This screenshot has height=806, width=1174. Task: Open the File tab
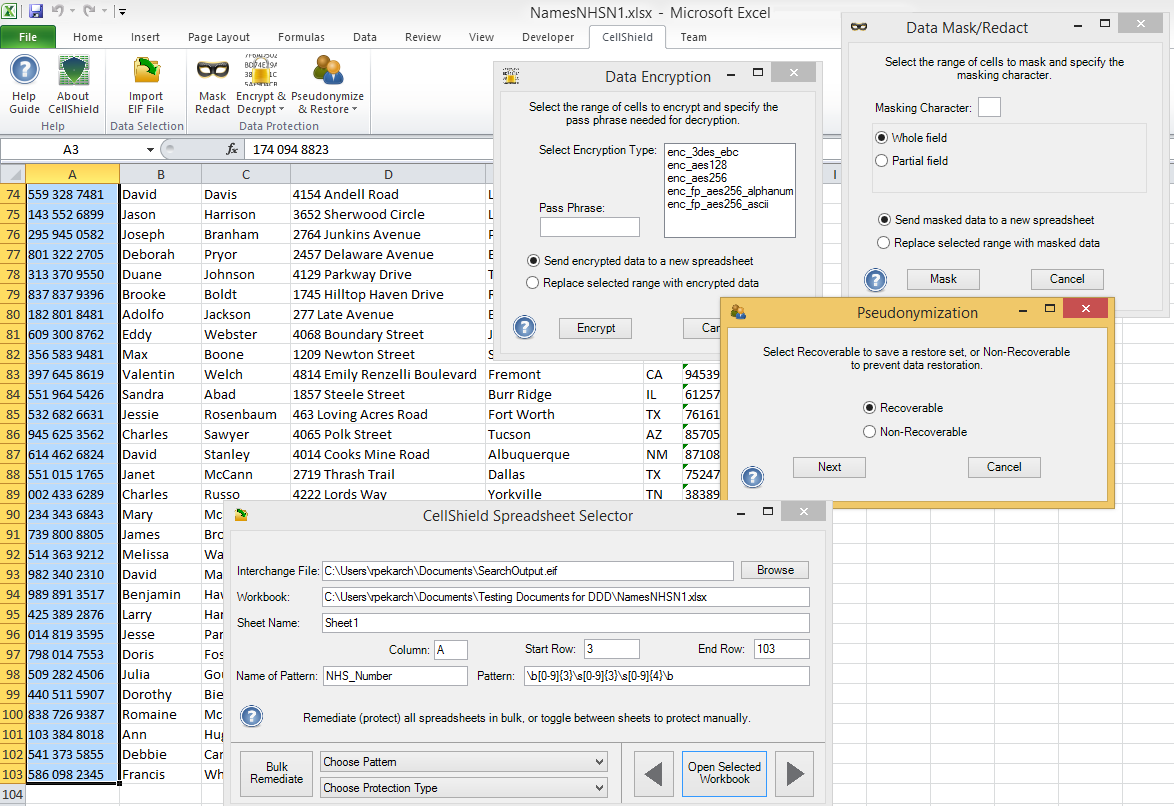[x=28, y=37]
